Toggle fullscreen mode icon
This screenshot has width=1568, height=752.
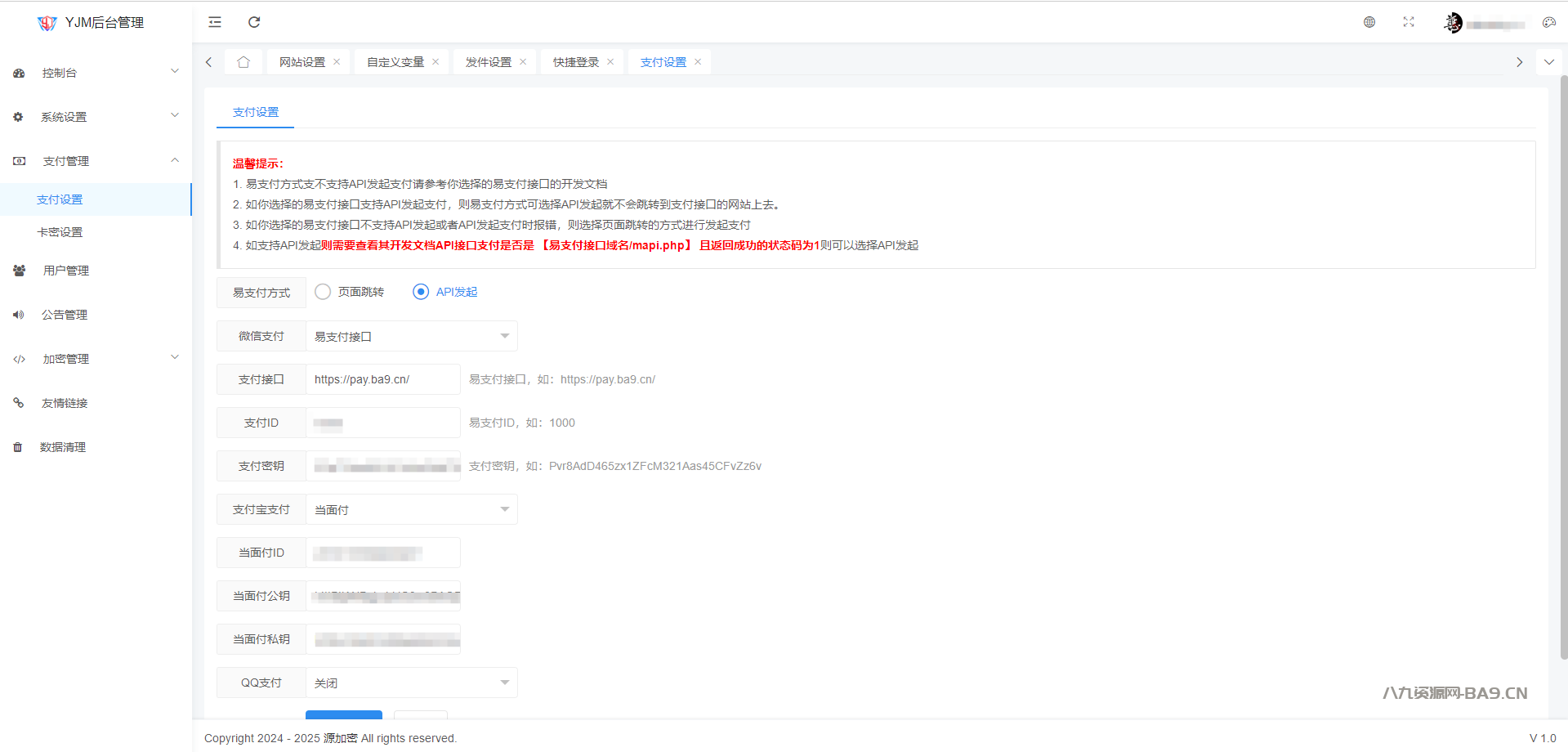[1409, 22]
